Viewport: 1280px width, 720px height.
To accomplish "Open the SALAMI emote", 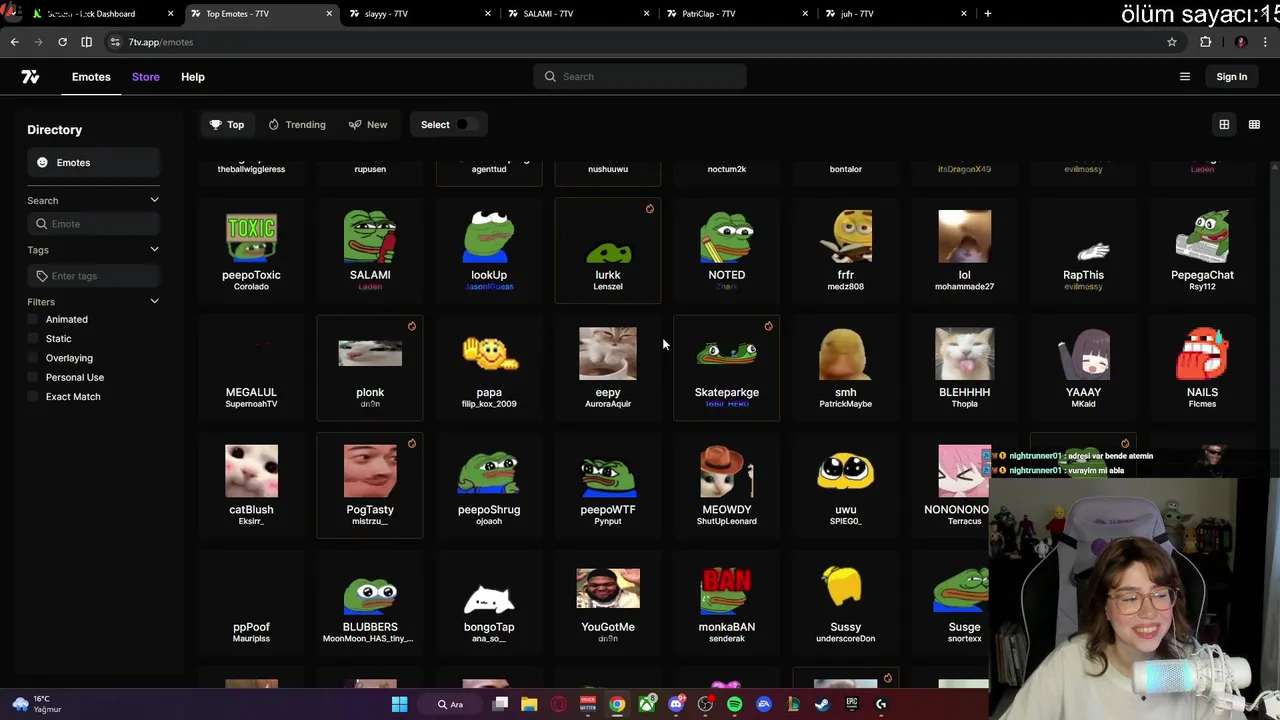I will pos(370,250).
